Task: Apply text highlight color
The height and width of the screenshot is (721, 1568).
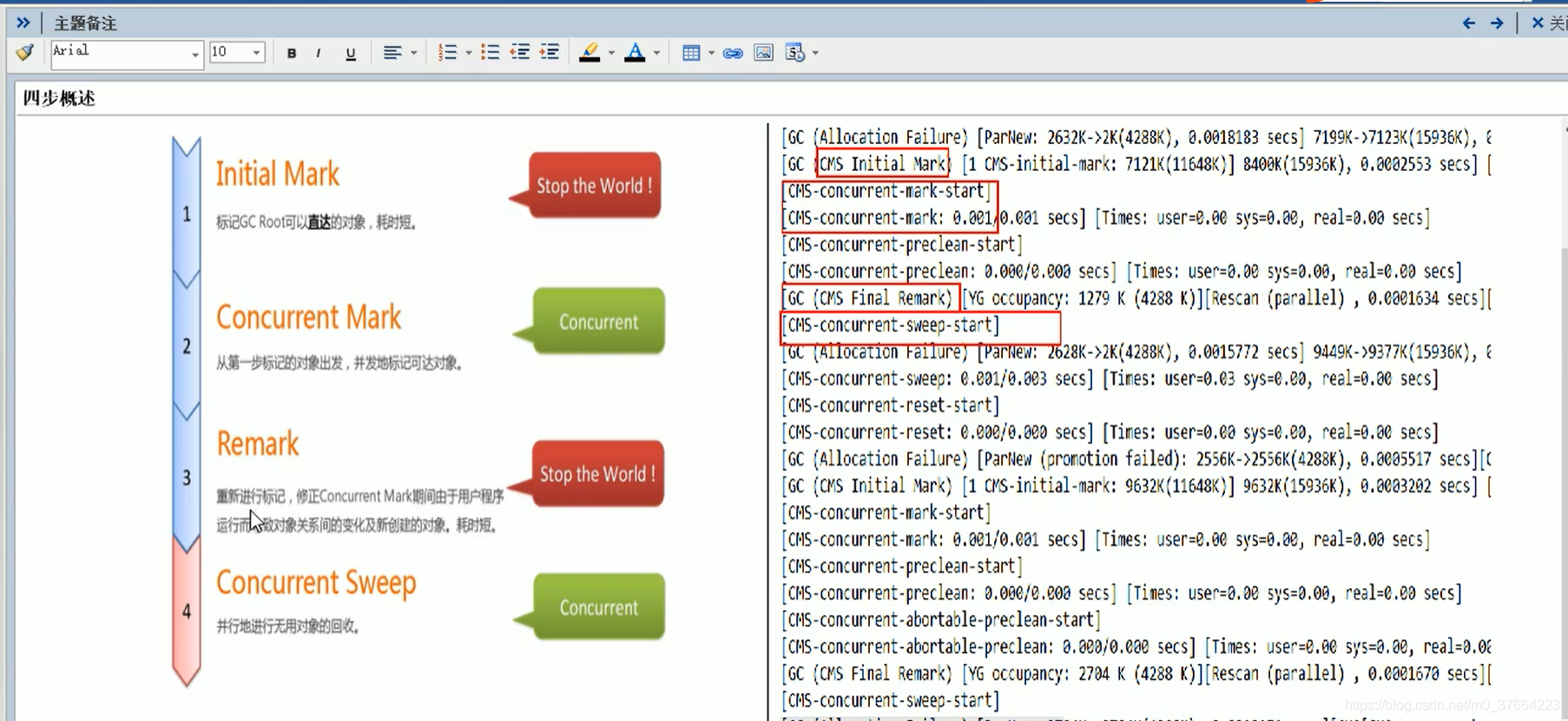Action: (x=590, y=54)
